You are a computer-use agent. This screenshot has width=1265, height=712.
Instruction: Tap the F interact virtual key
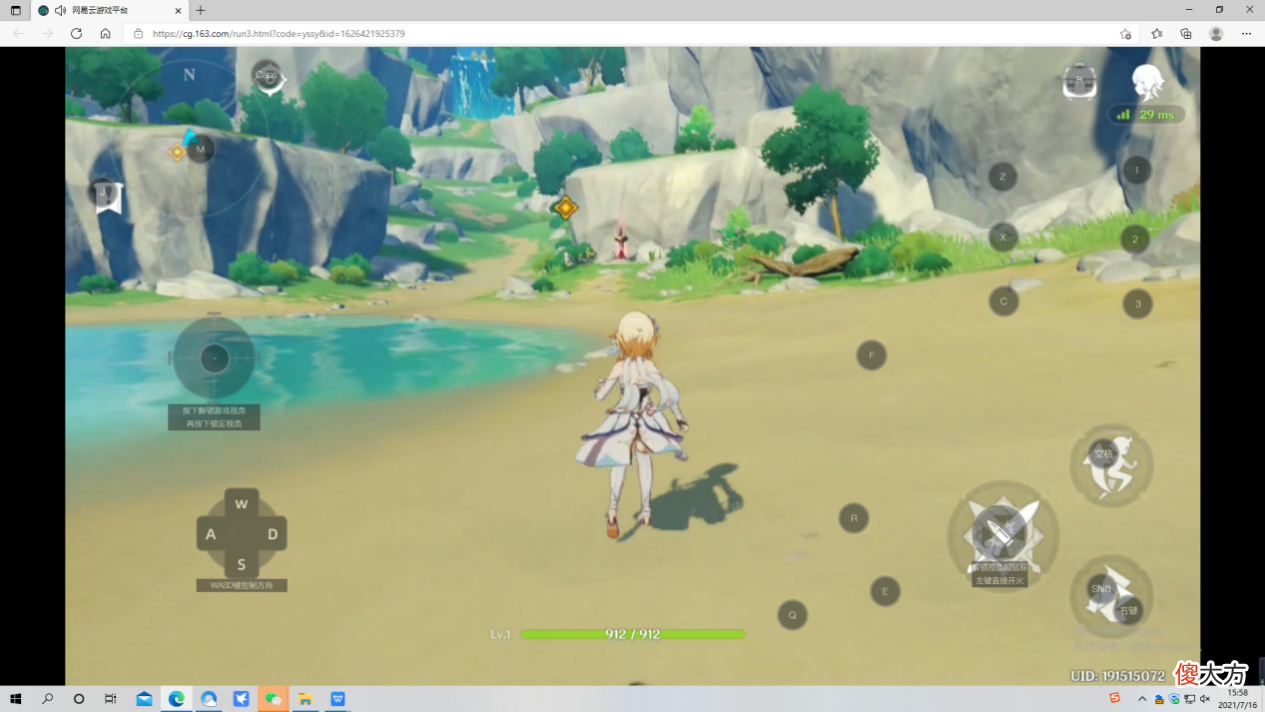871,355
